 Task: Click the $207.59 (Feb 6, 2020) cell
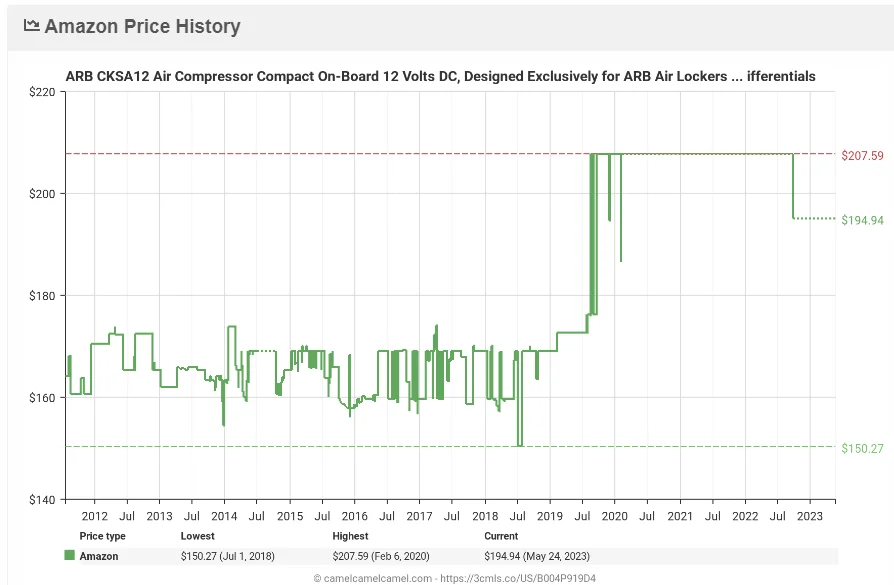[381, 556]
